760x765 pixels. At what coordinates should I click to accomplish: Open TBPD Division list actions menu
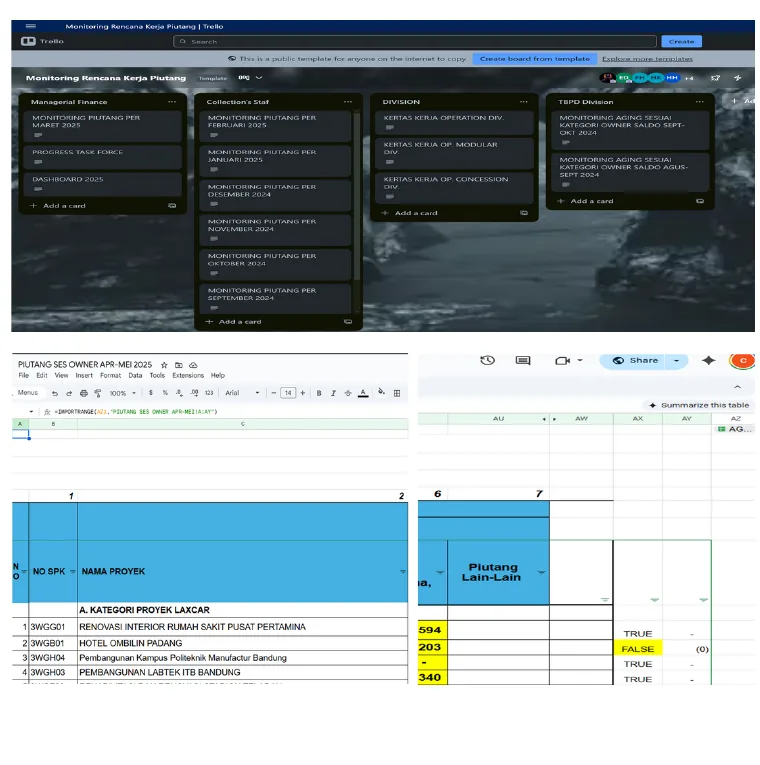[700, 101]
